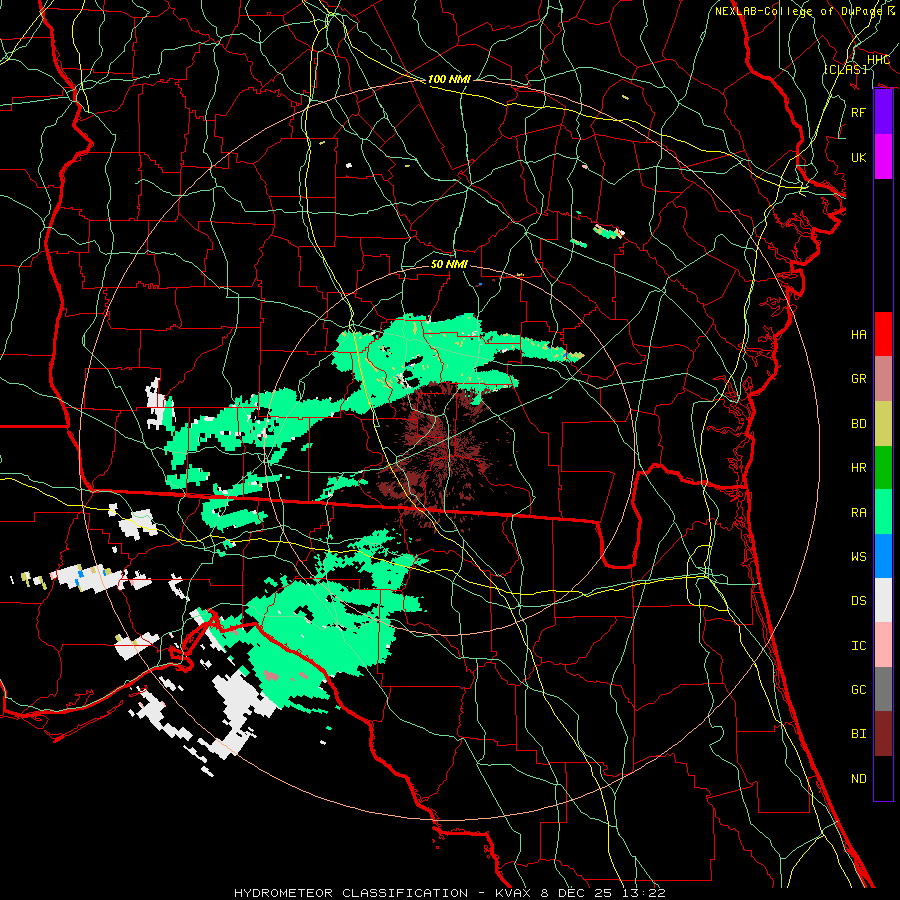Click the GC legend label
The height and width of the screenshot is (900, 900).
coord(858,689)
